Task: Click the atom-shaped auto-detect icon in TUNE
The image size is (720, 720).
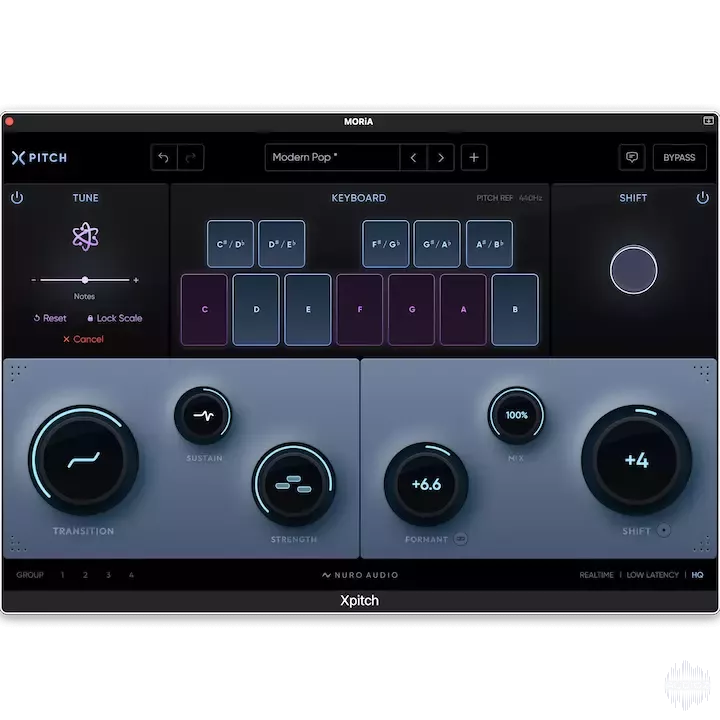Action: point(85,236)
